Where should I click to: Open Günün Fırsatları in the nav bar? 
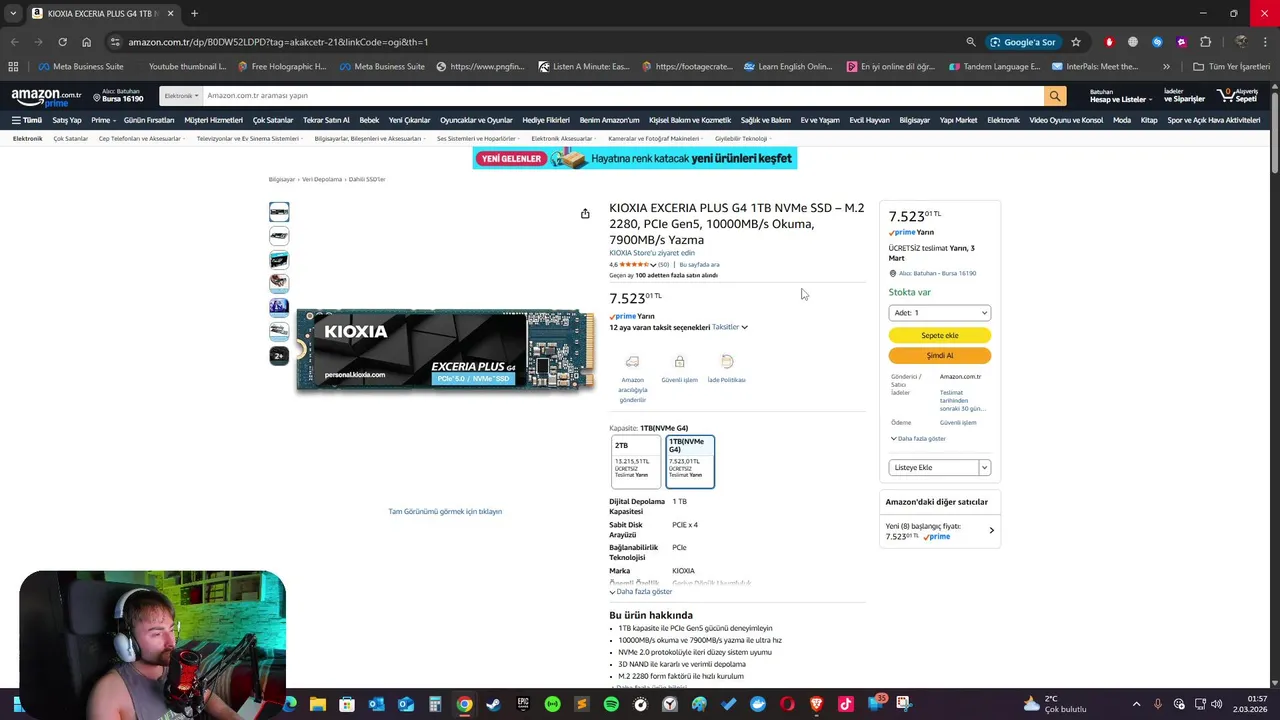pyautogui.click(x=149, y=120)
